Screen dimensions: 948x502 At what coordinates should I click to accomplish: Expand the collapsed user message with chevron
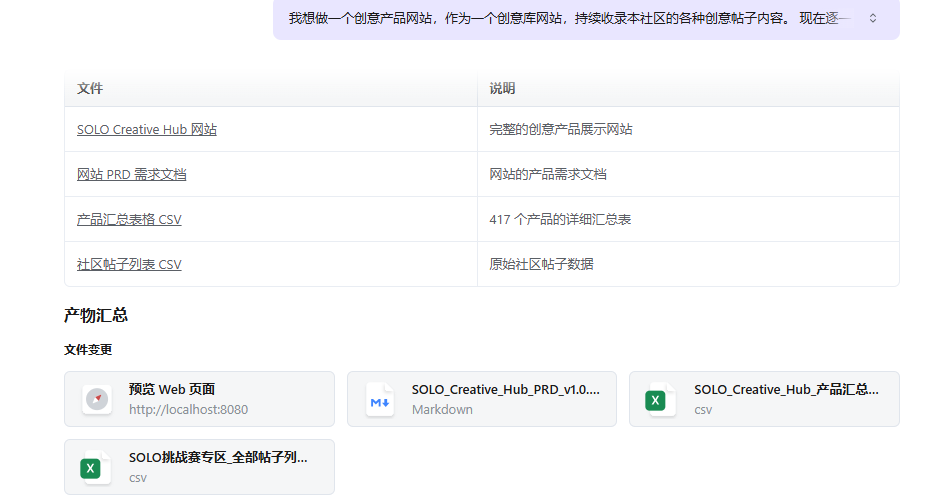873,18
